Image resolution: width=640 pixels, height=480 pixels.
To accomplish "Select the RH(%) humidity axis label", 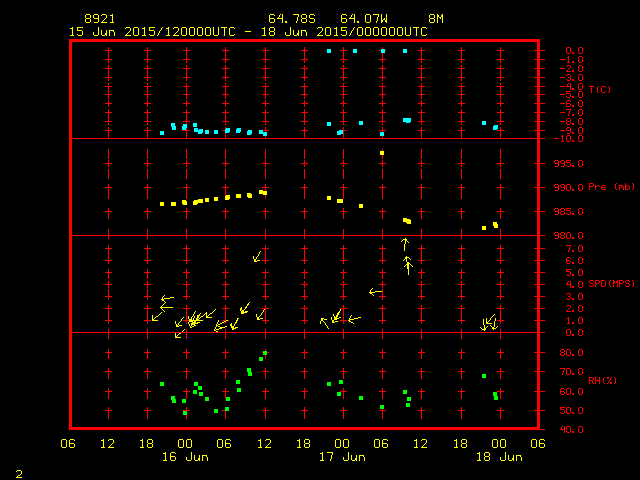I will point(603,381).
